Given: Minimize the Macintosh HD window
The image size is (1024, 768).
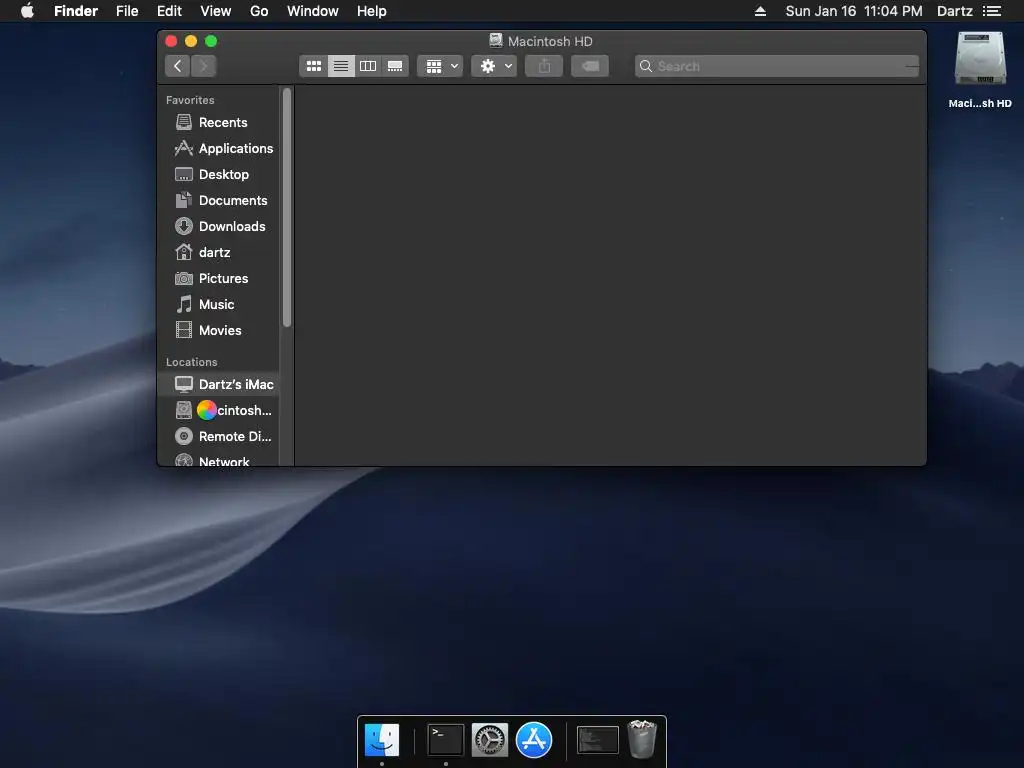Looking at the screenshot, I should pos(191,41).
